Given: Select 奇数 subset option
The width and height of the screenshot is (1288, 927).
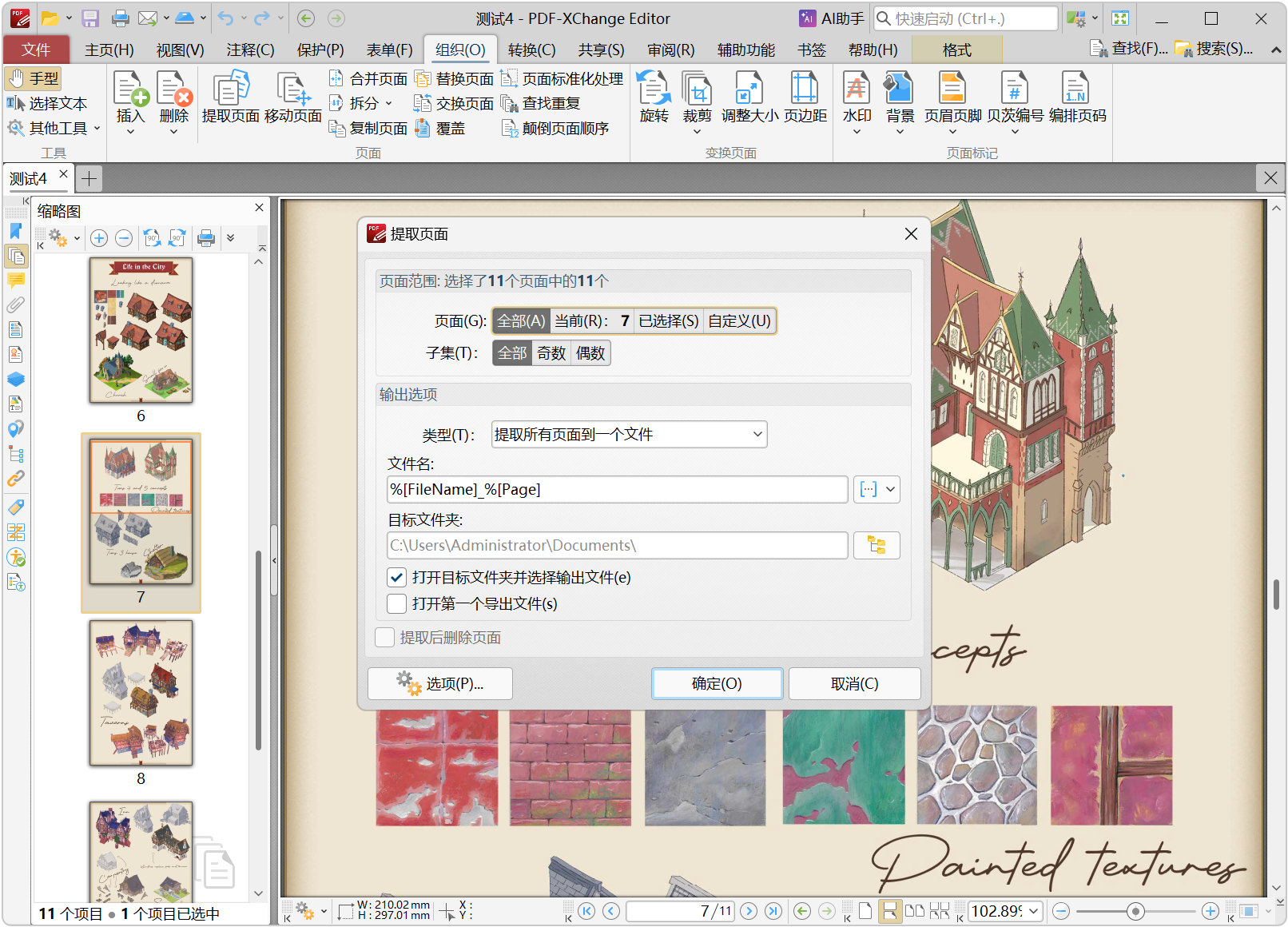Looking at the screenshot, I should 551,353.
